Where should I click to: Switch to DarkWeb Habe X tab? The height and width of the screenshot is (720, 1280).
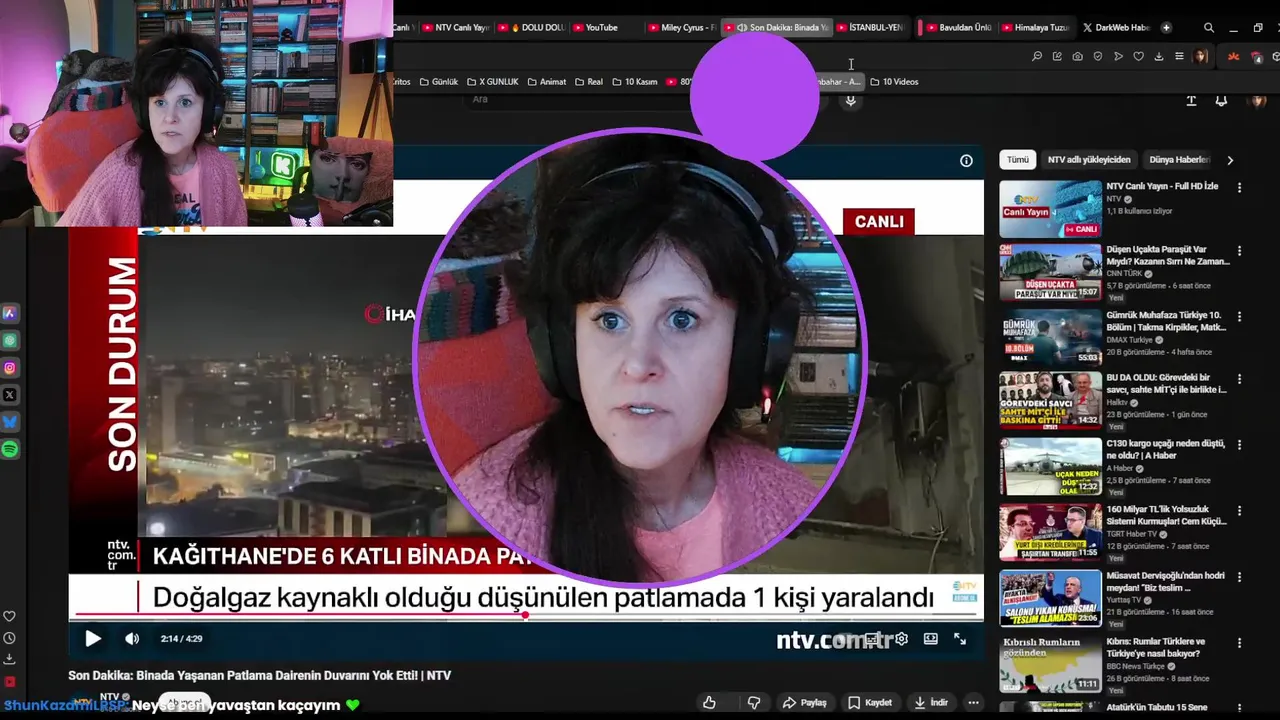1116,27
